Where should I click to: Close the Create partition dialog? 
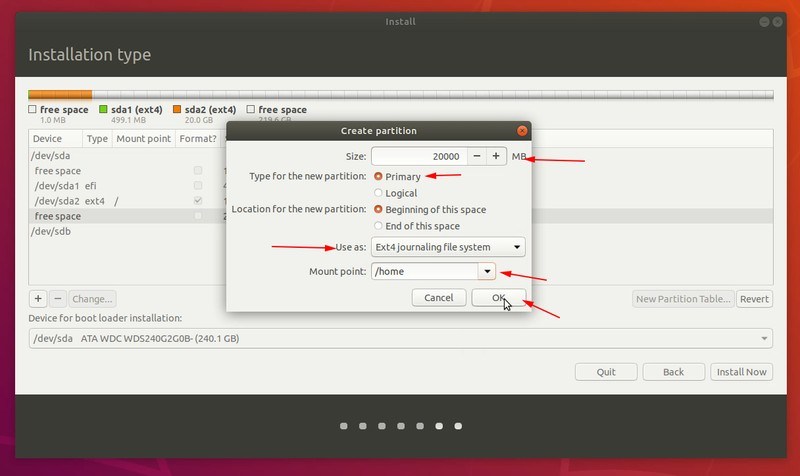(522, 131)
